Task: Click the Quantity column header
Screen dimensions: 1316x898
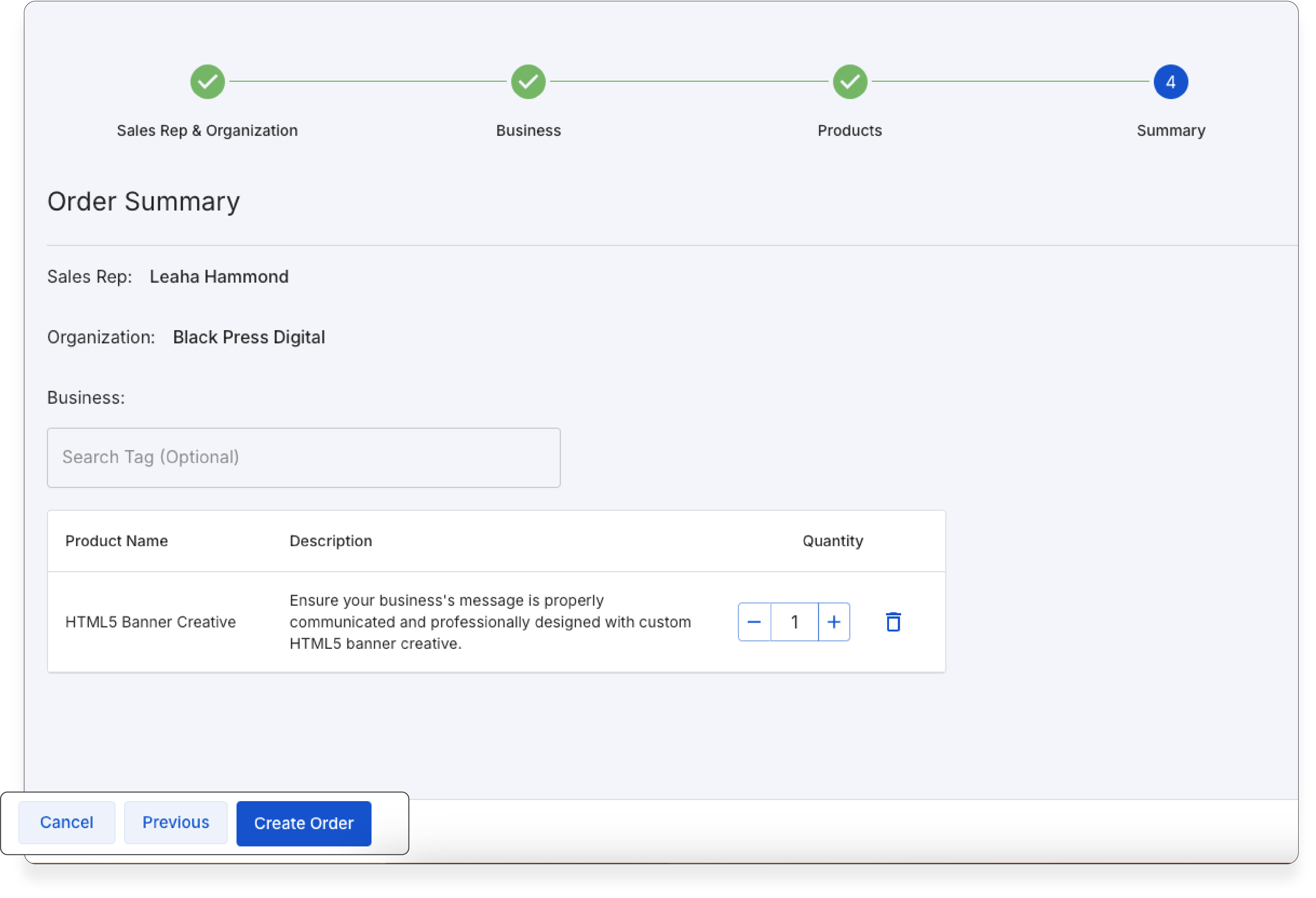Action: 833,541
